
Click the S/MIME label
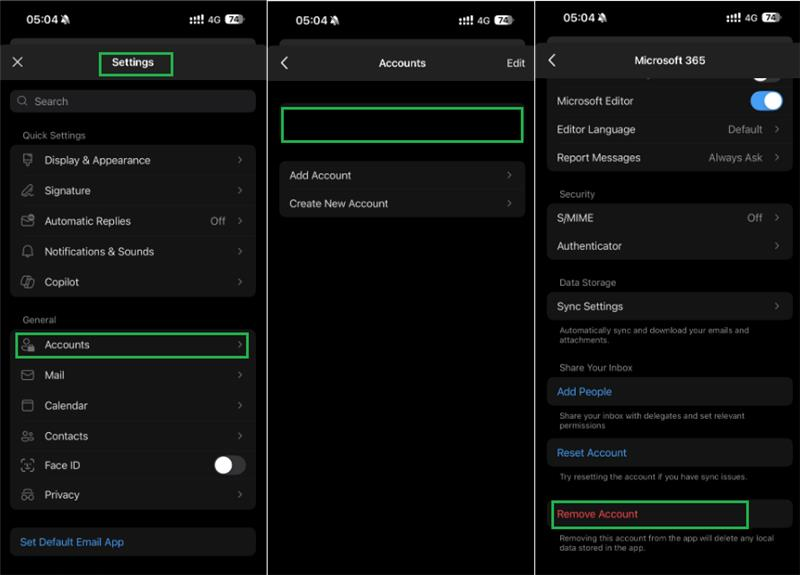tap(575, 218)
